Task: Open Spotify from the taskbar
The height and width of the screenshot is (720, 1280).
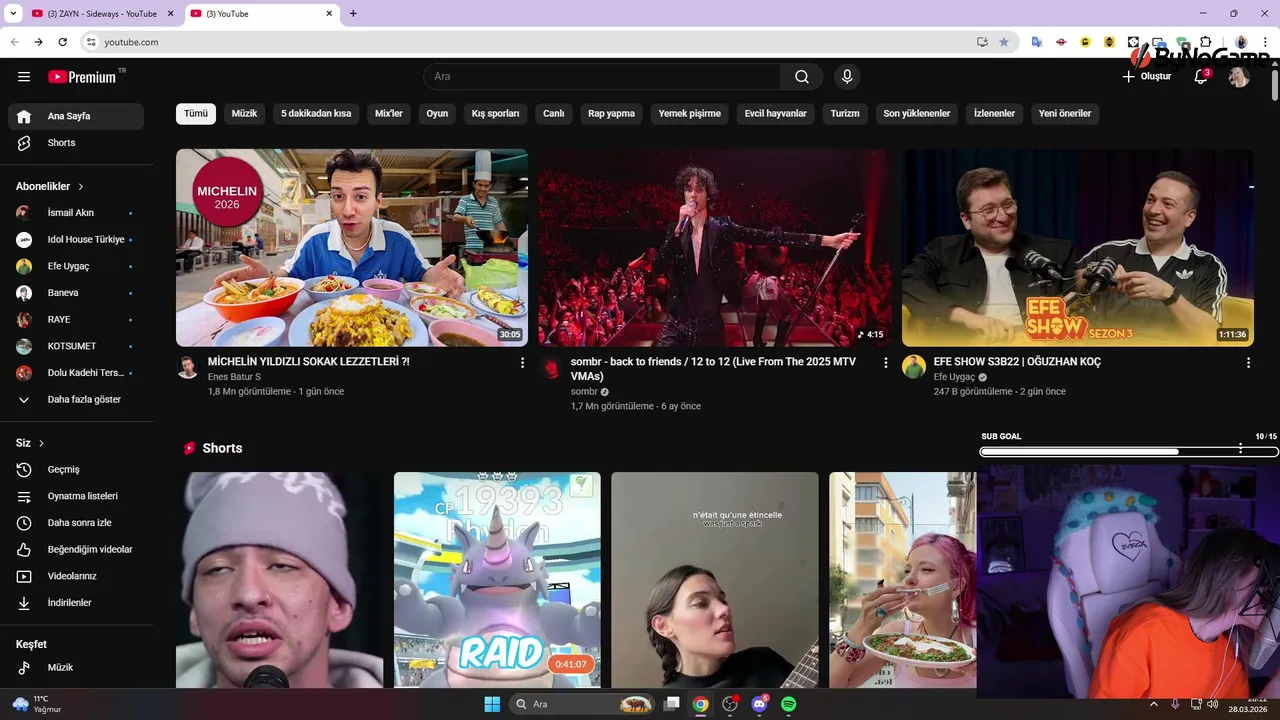Action: pos(788,704)
